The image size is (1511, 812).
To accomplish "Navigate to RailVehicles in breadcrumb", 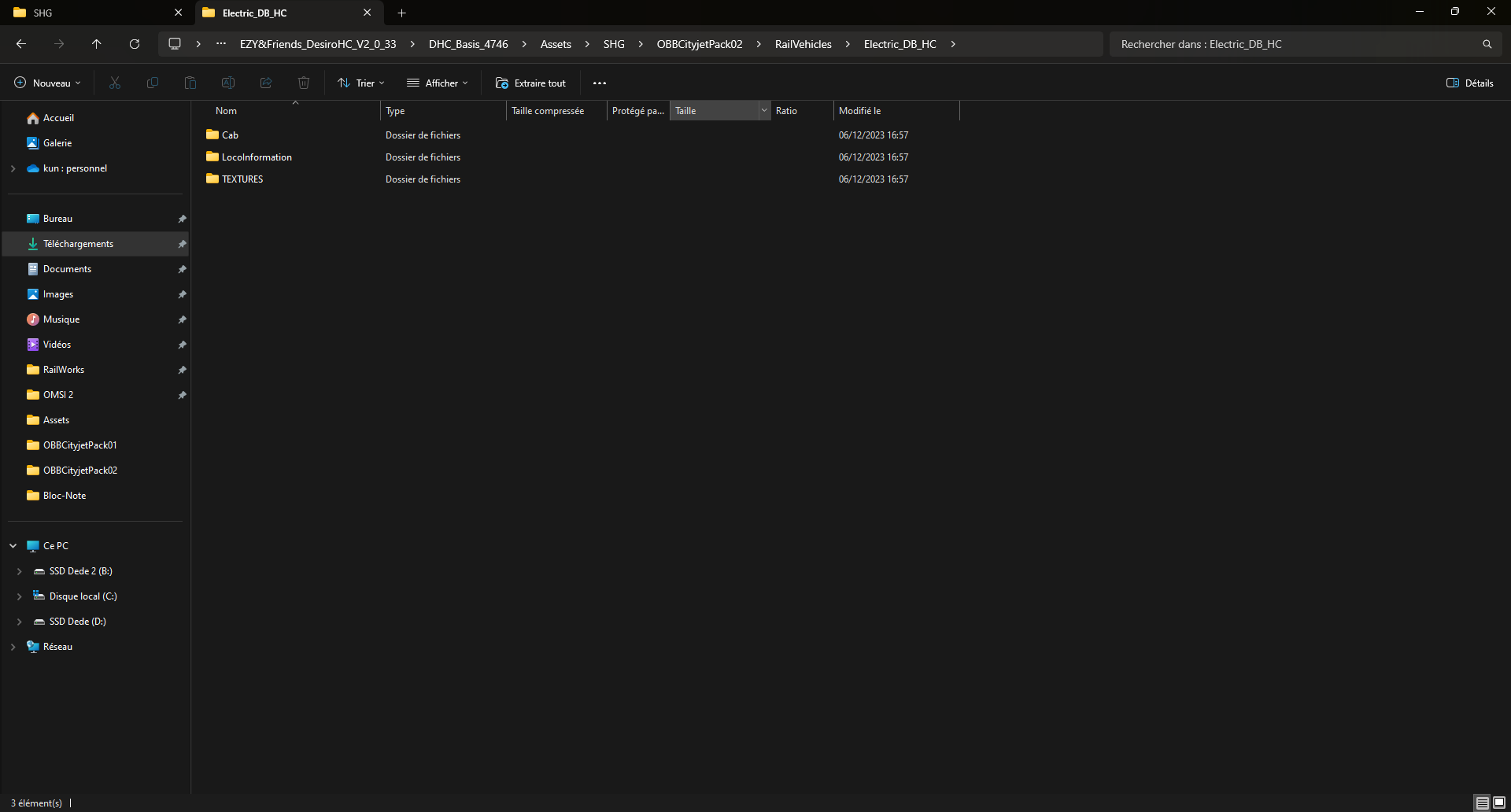I will click(803, 44).
